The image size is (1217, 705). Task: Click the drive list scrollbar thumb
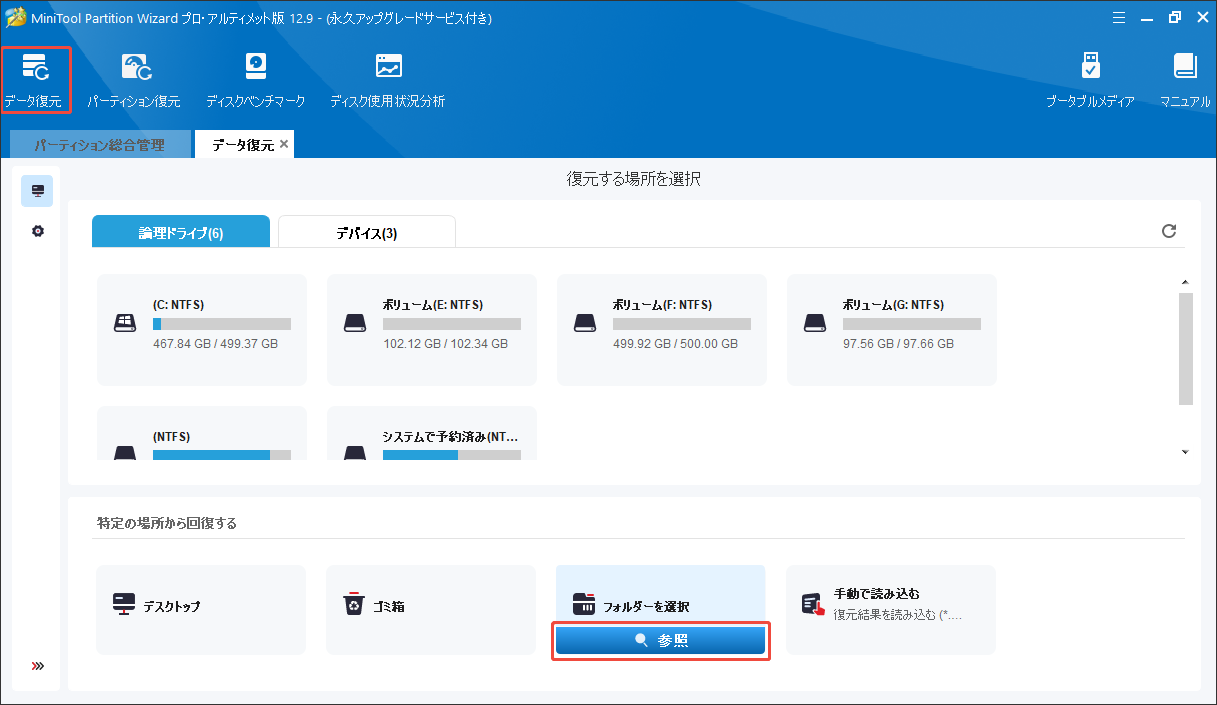coord(1185,349)
